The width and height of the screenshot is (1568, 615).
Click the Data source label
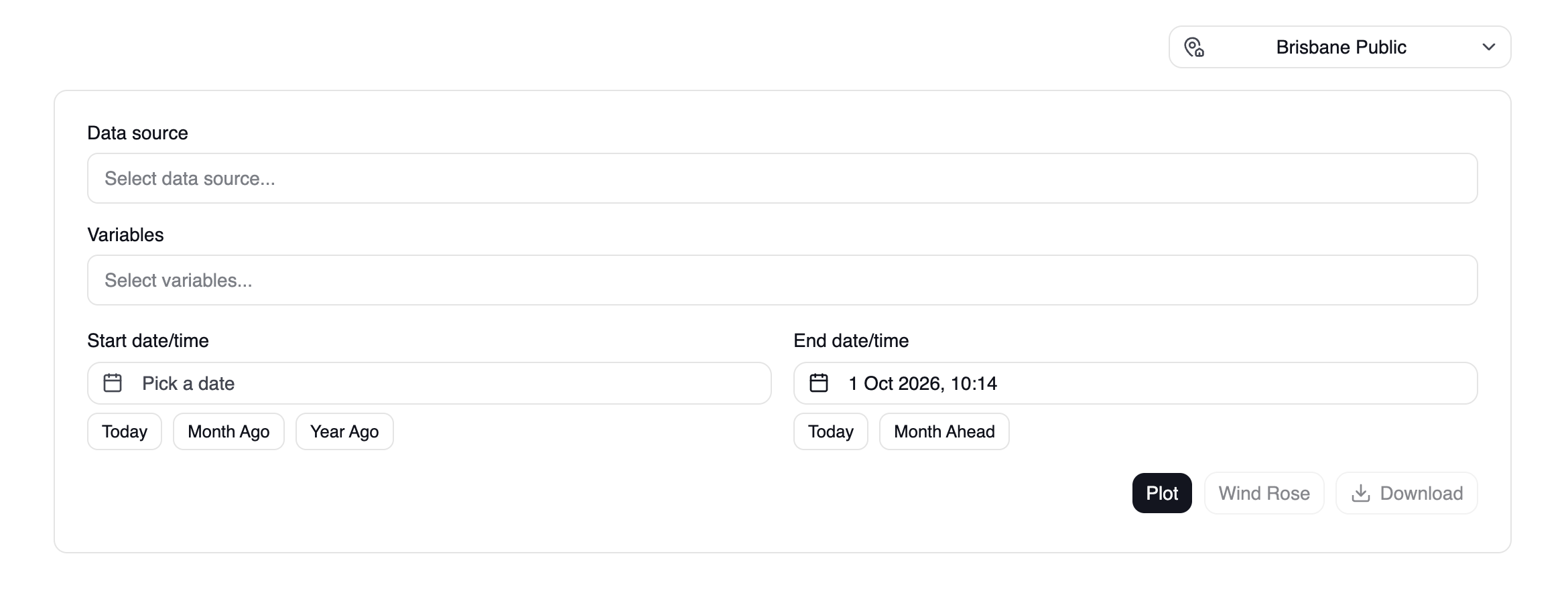click(137, 133)
